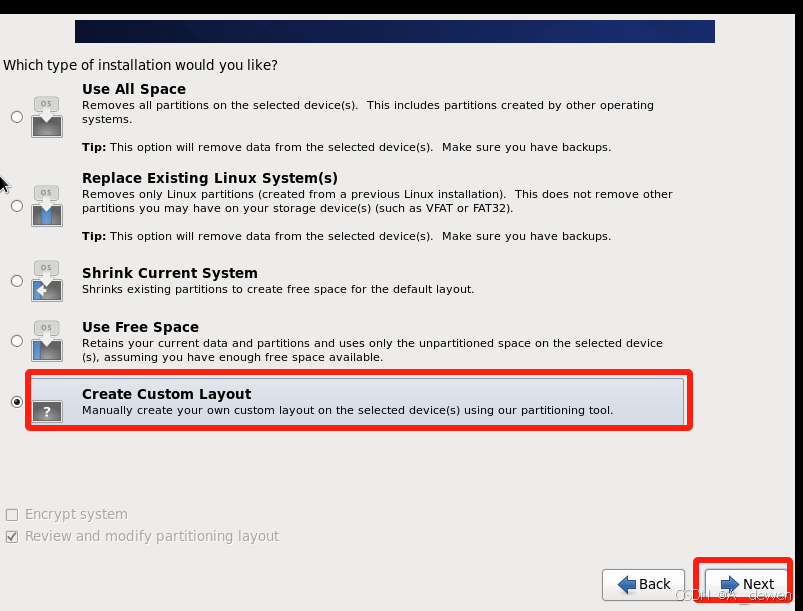
Task: Select the Use All Space radio button
Action: click(17, 117)
